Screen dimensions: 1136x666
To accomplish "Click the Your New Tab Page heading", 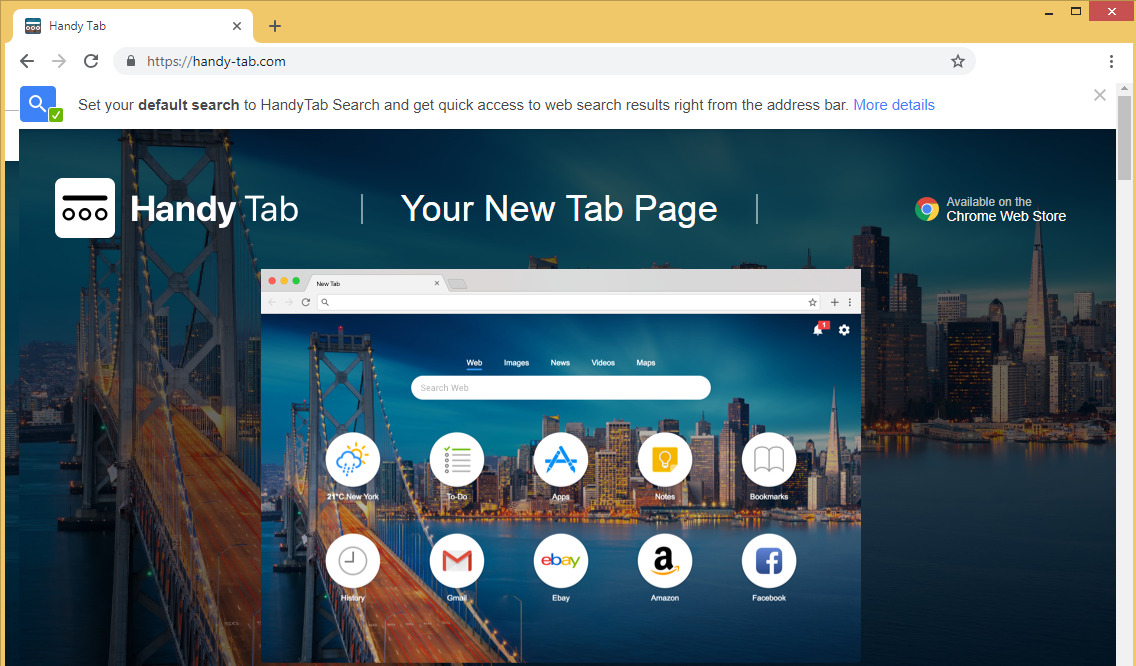I will coord(559,209).
